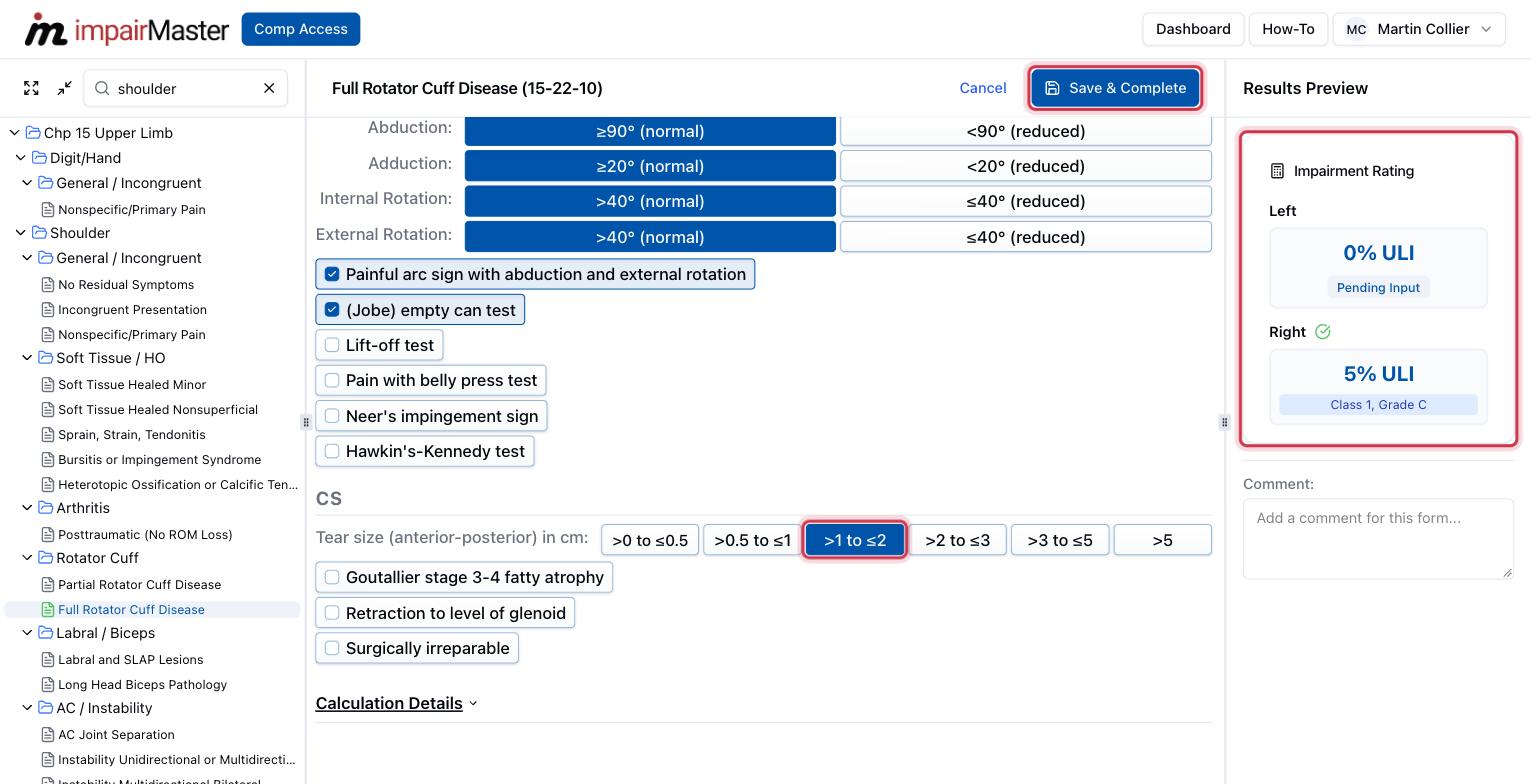Click document icon for Partial Rotator Cuff Disease

coord(47,584)
